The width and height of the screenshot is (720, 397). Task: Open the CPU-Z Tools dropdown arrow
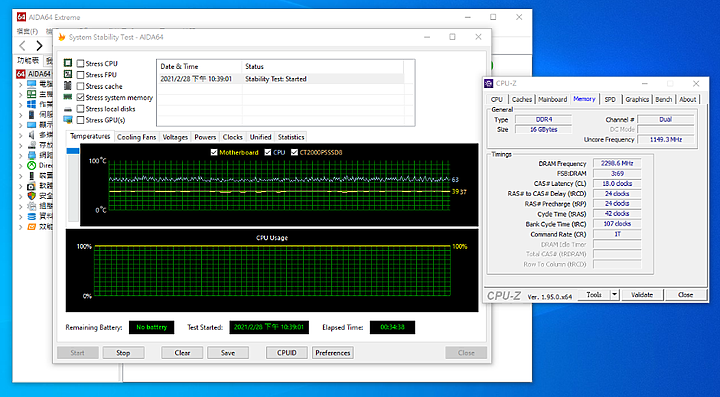[x=615, y=295]
